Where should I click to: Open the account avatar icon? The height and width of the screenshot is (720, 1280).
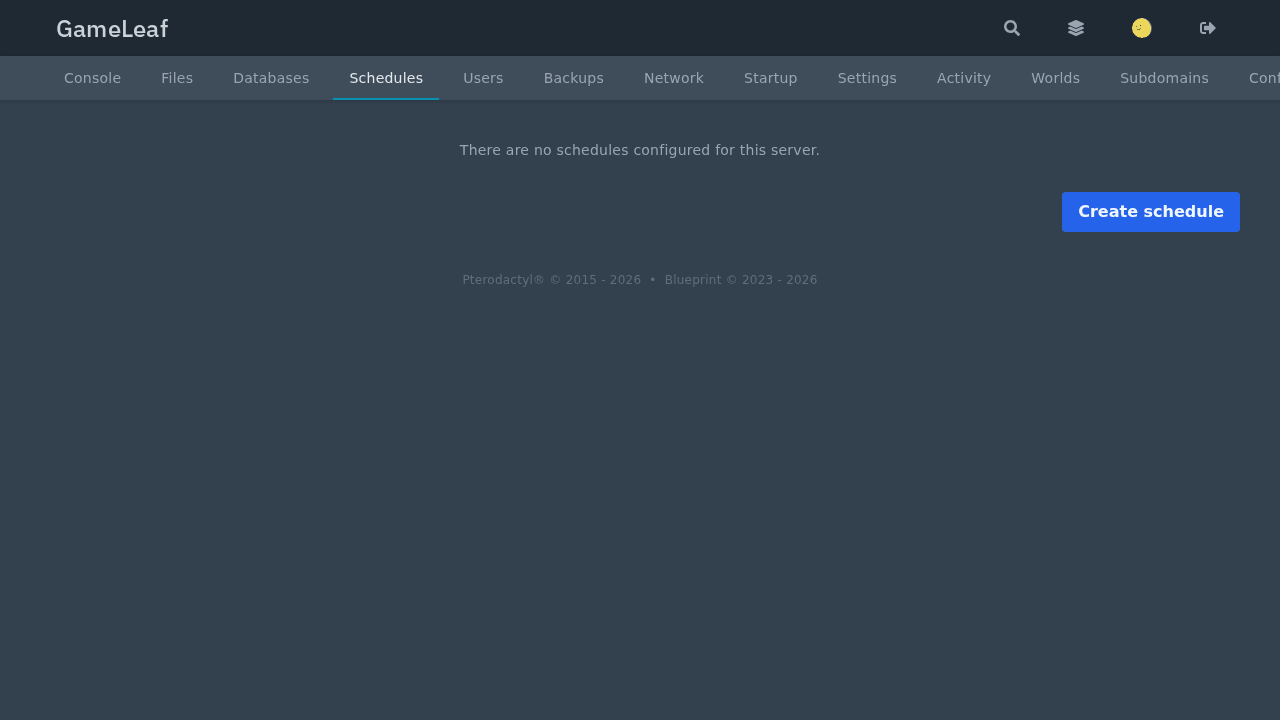[x=1142, y=28]
